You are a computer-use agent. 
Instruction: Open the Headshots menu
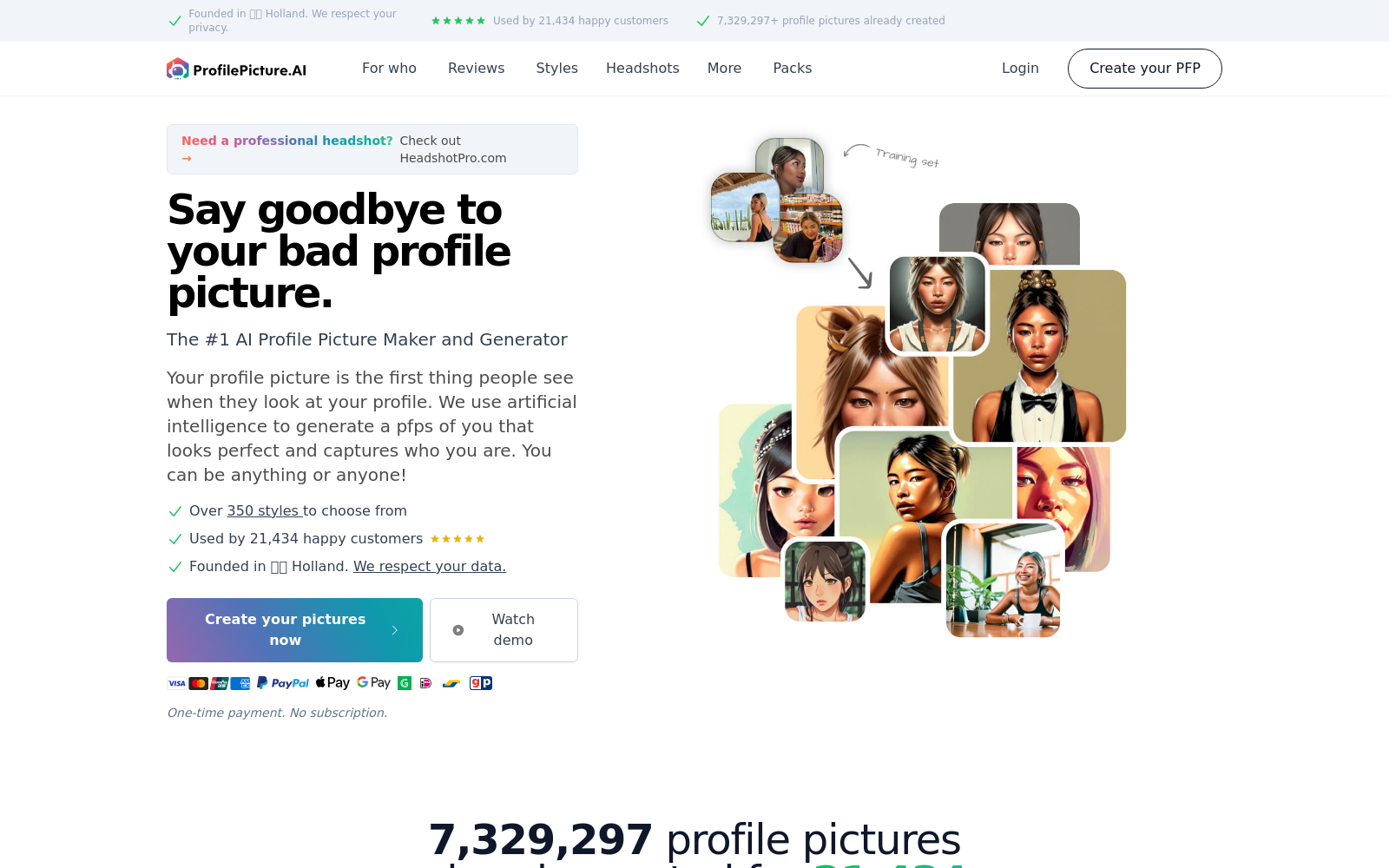coord(642,68)
